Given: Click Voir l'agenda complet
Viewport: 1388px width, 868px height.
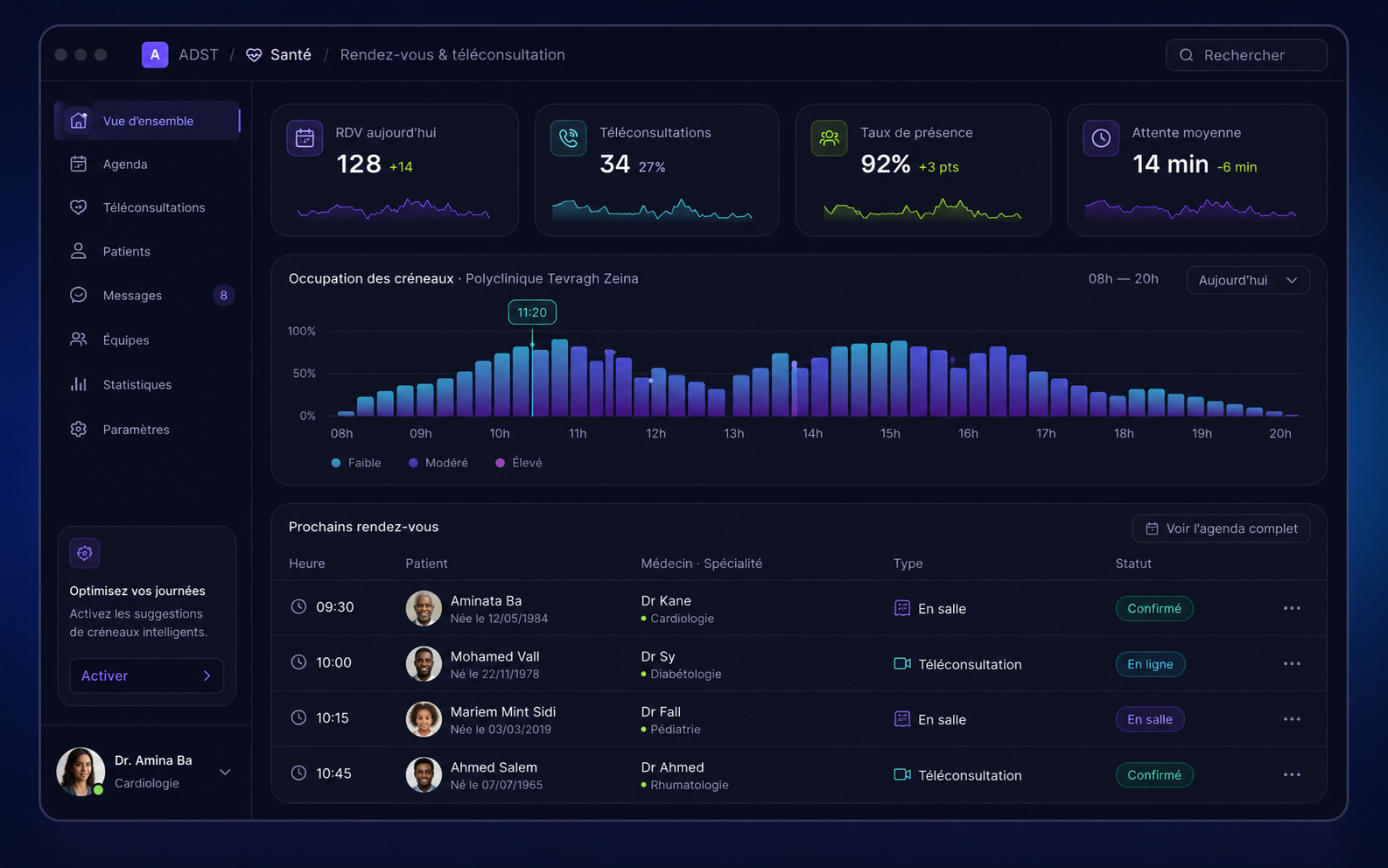Looking at the screenshot, I should pos(1221,528).
